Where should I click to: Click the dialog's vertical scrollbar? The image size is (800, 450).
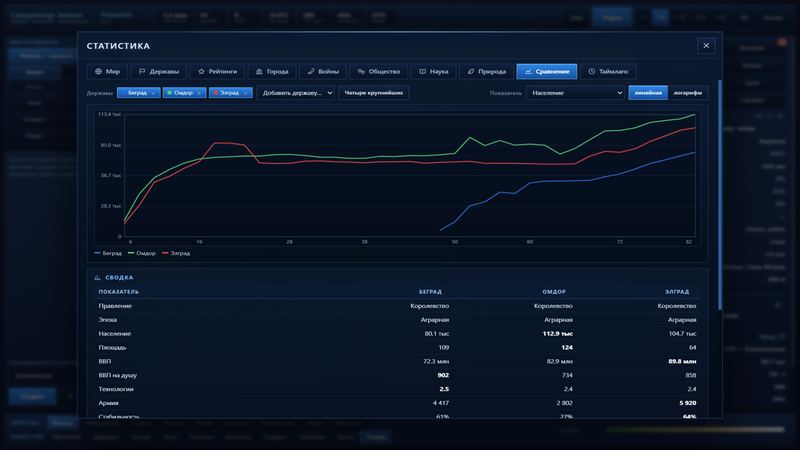(720, 194)
